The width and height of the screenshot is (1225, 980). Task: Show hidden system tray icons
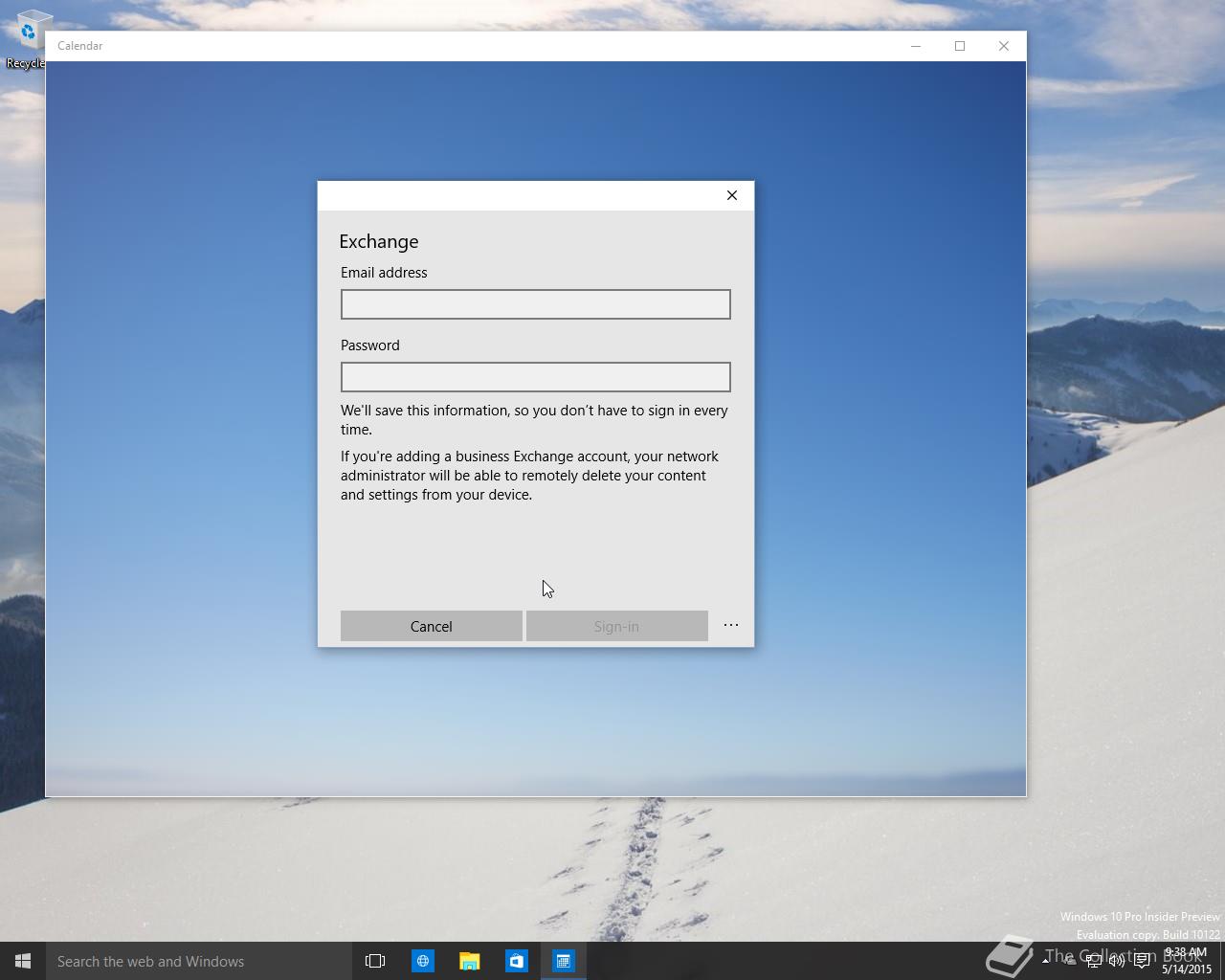(x=1045, y=961)
